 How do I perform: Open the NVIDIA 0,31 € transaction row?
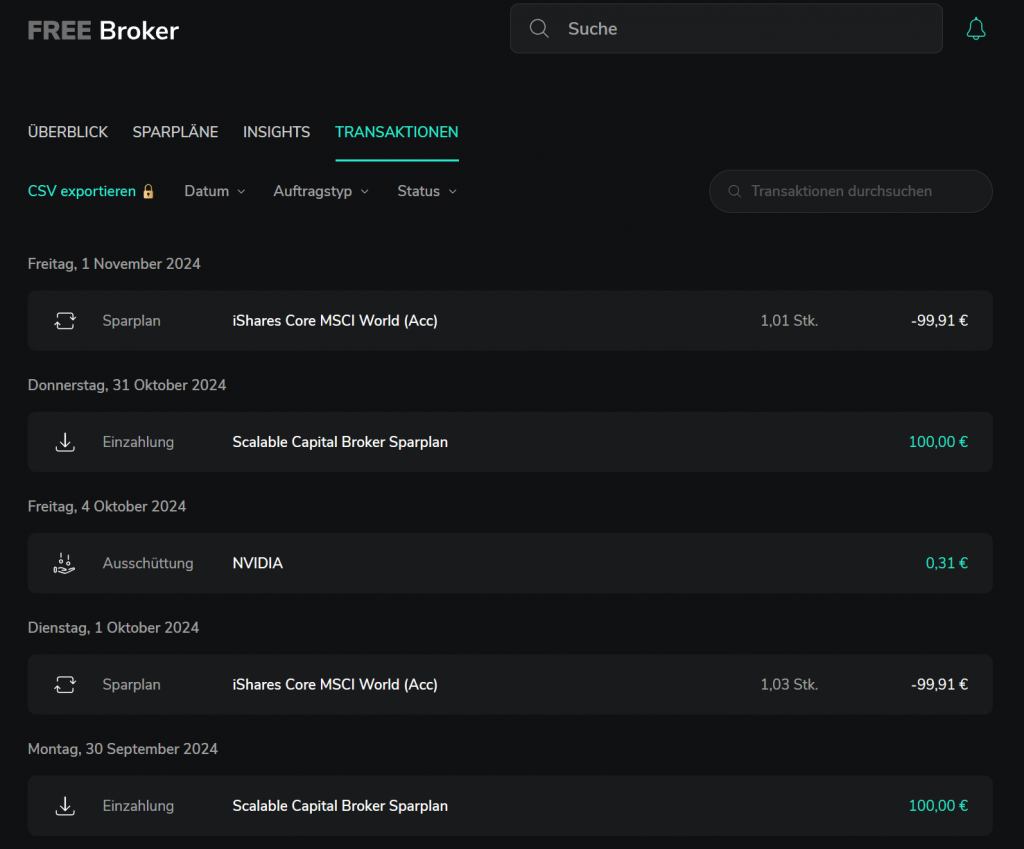click(x=510, y=563)
